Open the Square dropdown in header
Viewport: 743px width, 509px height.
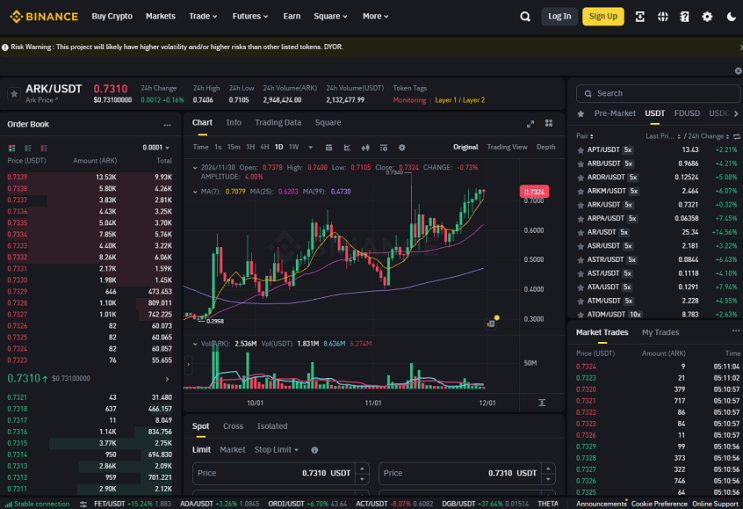tap(330, 17)
